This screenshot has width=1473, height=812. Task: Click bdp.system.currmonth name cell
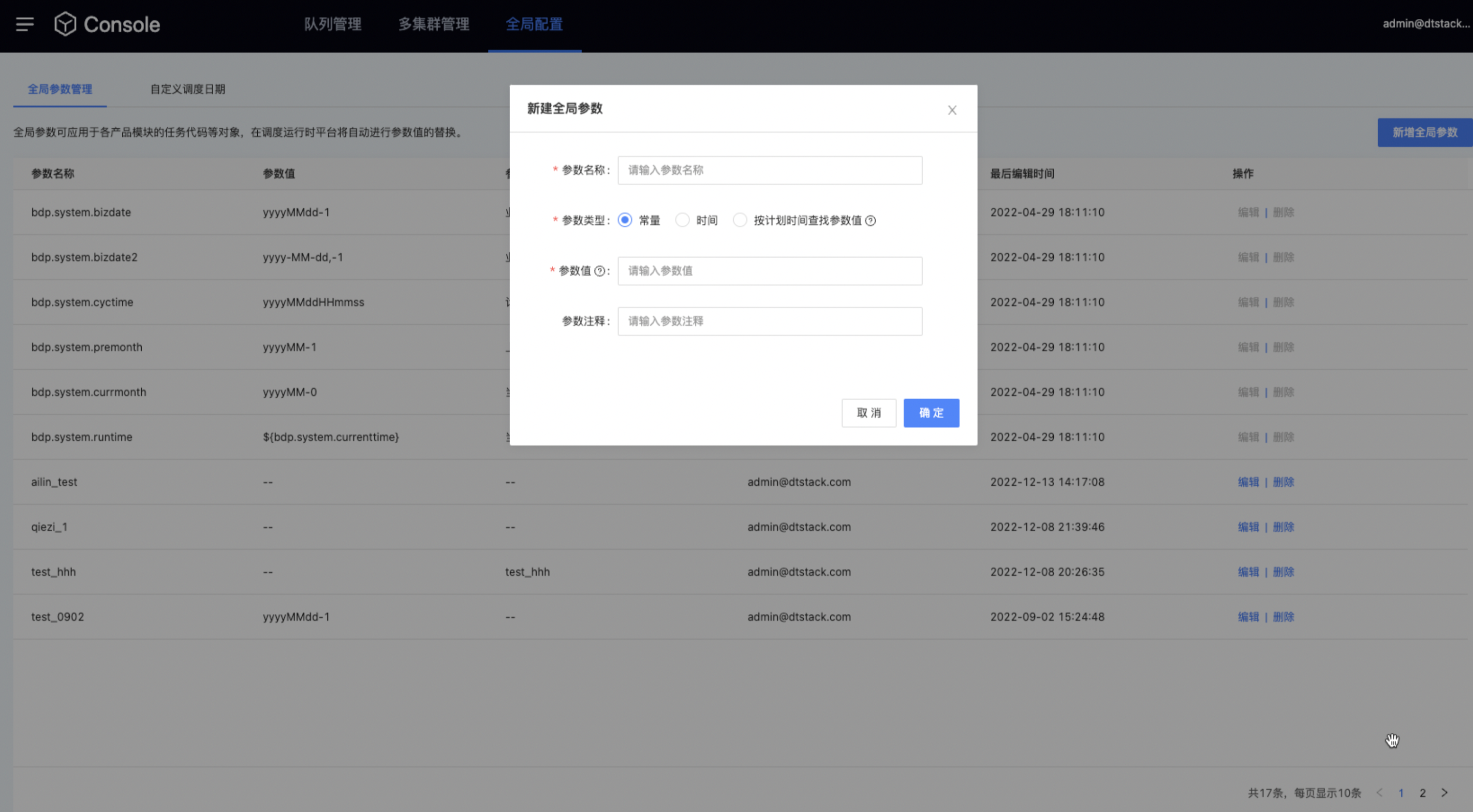click(88, 392)
